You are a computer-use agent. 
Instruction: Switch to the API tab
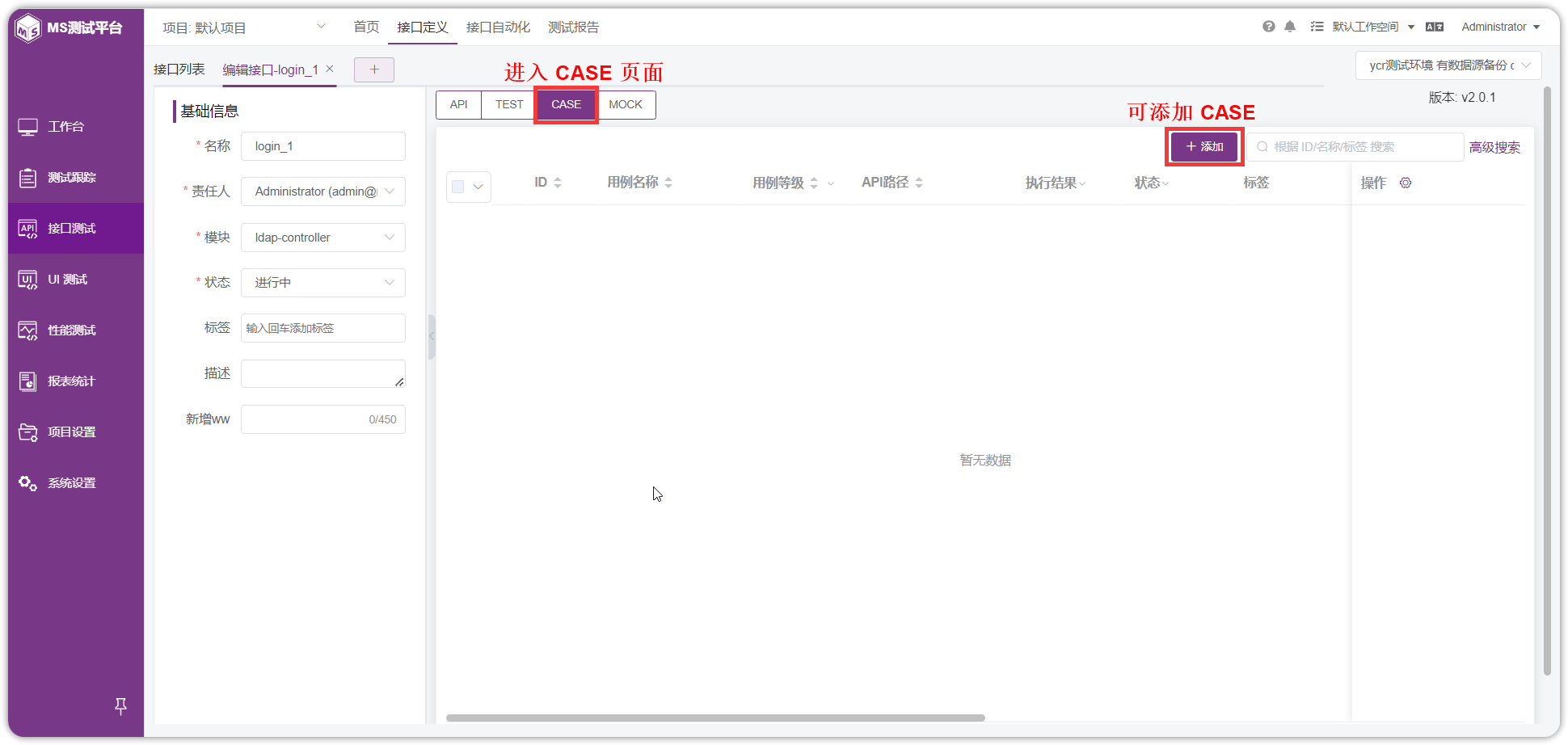click(x=458, y=105)
